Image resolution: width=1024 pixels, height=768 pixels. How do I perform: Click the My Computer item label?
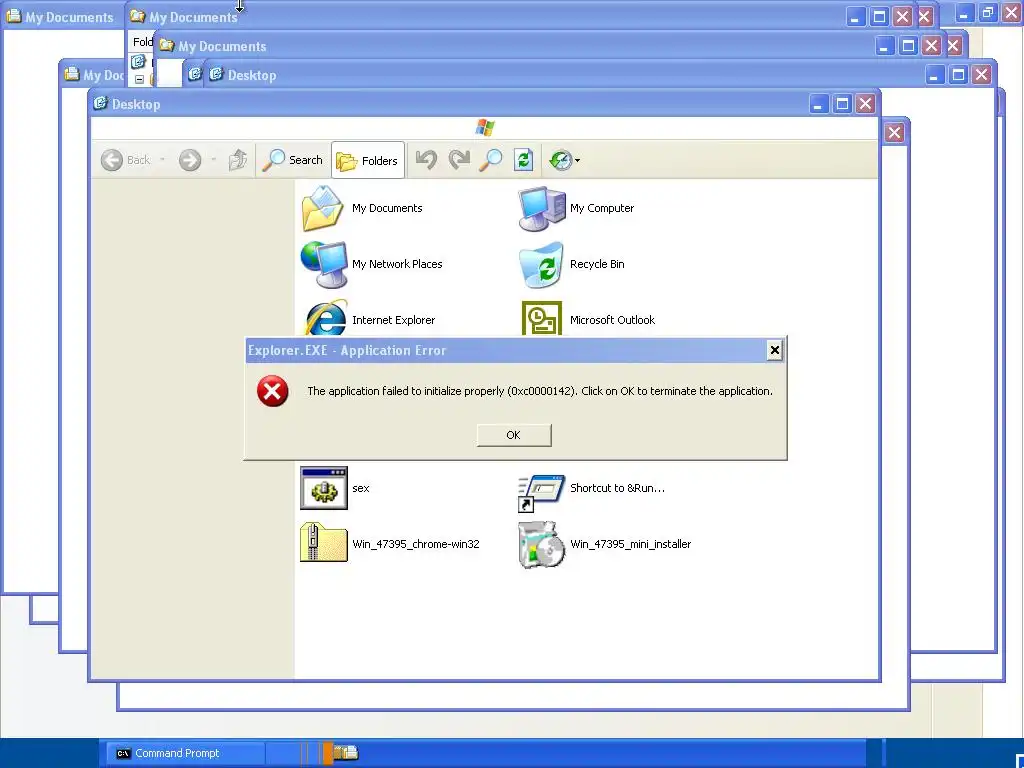tap(602, 208)
